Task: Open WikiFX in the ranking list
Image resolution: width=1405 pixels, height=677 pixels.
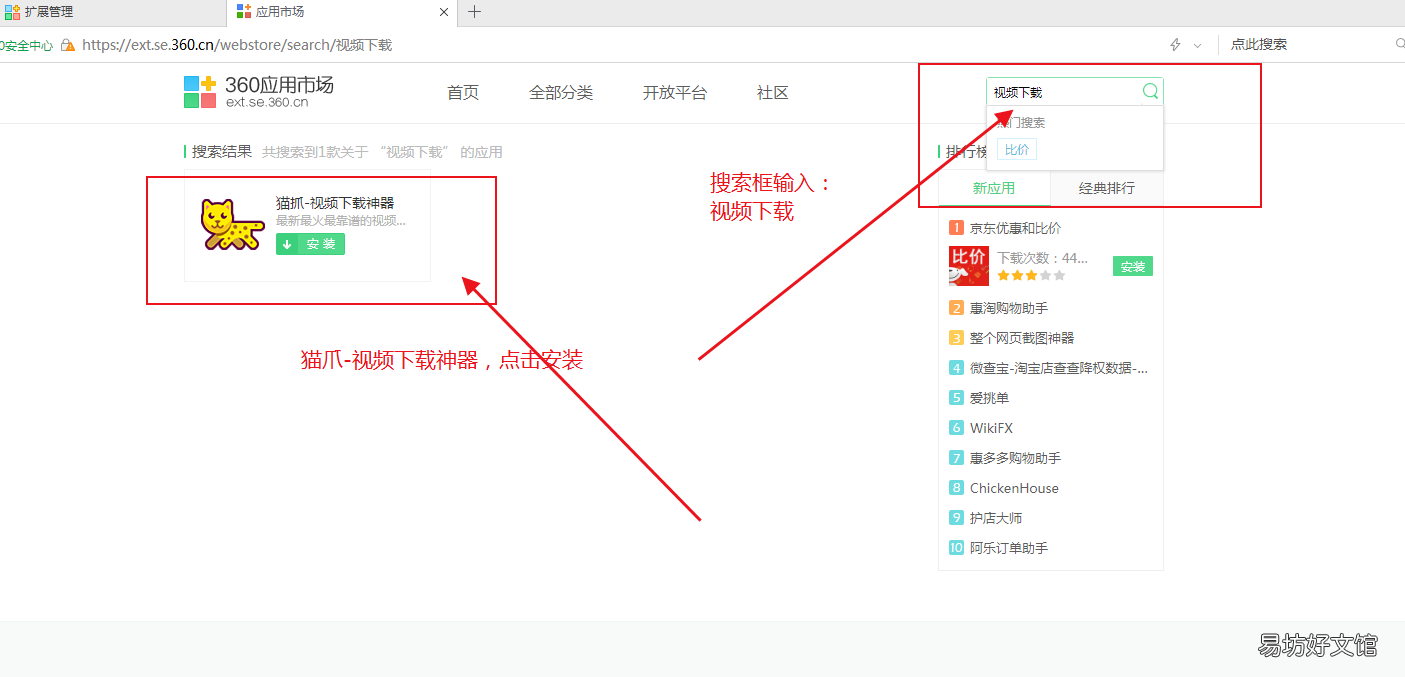Action: (x=991, y=428)
